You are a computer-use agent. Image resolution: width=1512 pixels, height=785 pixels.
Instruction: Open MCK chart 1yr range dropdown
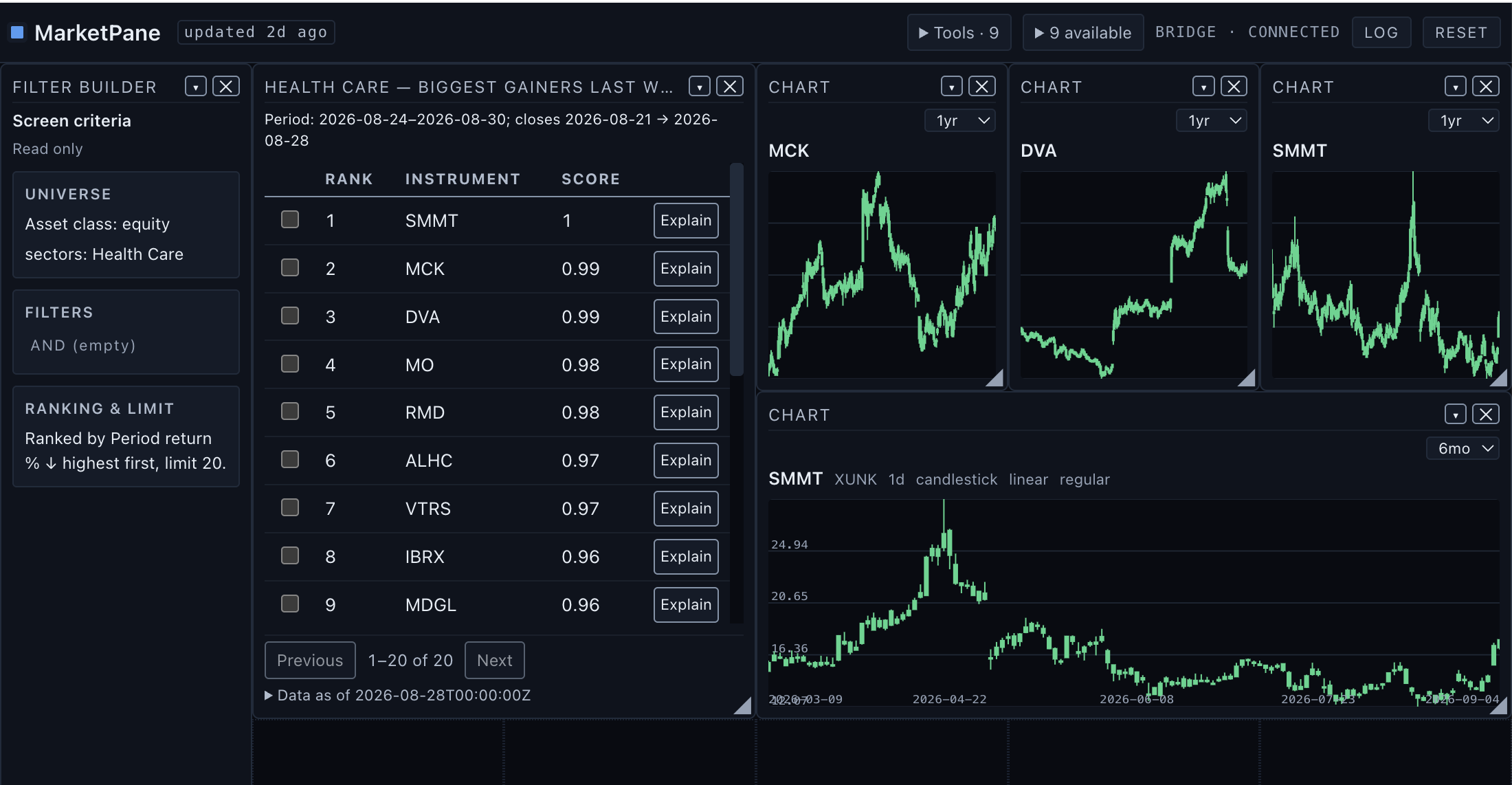pyautogui.click(x=960, y=121)
